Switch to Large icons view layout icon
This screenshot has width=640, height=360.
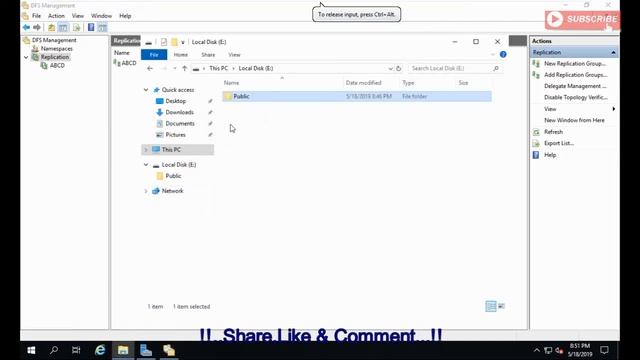click(501, 306)
